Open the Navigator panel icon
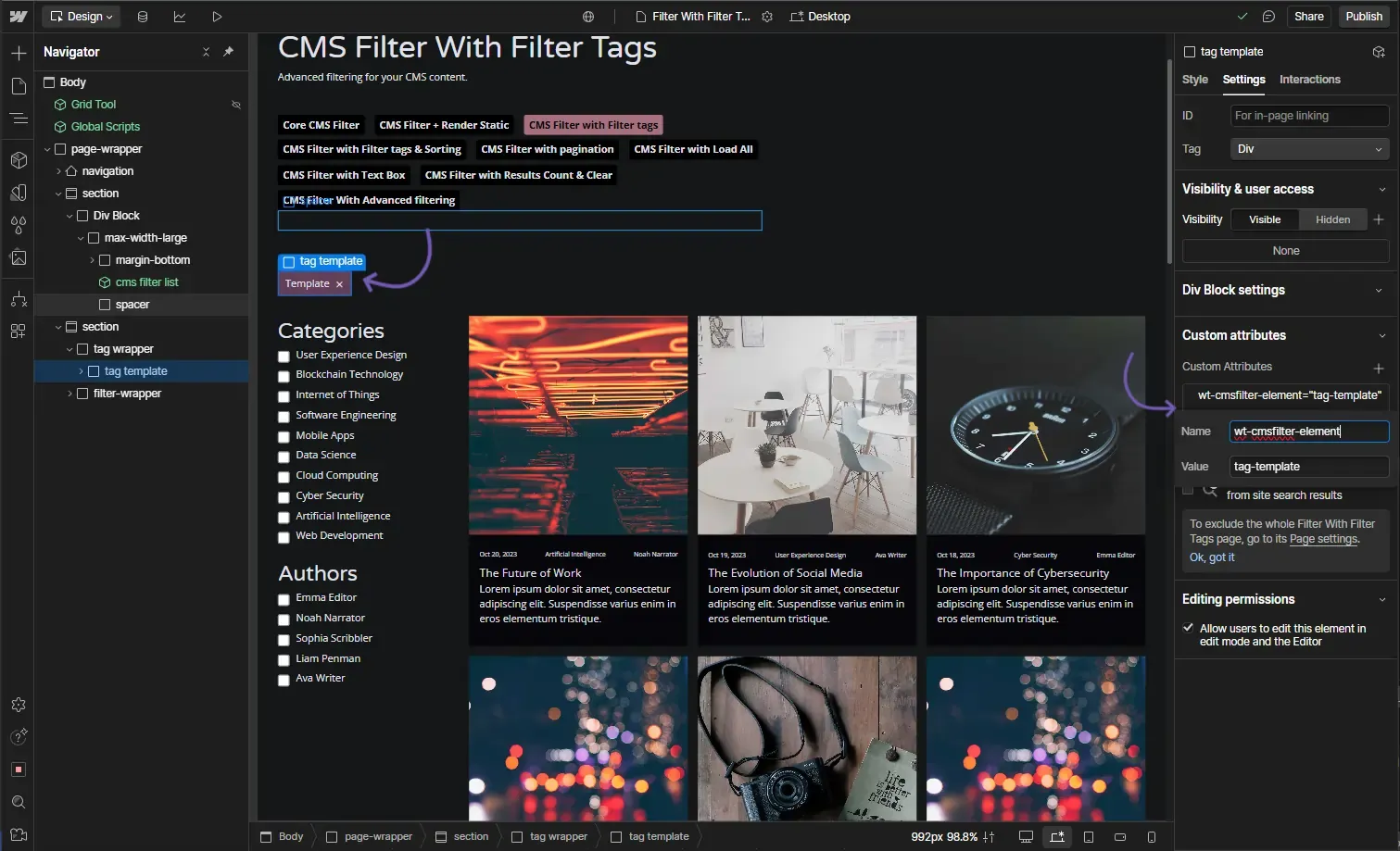This screenshot has width=1400, height=851. [19, 119]
